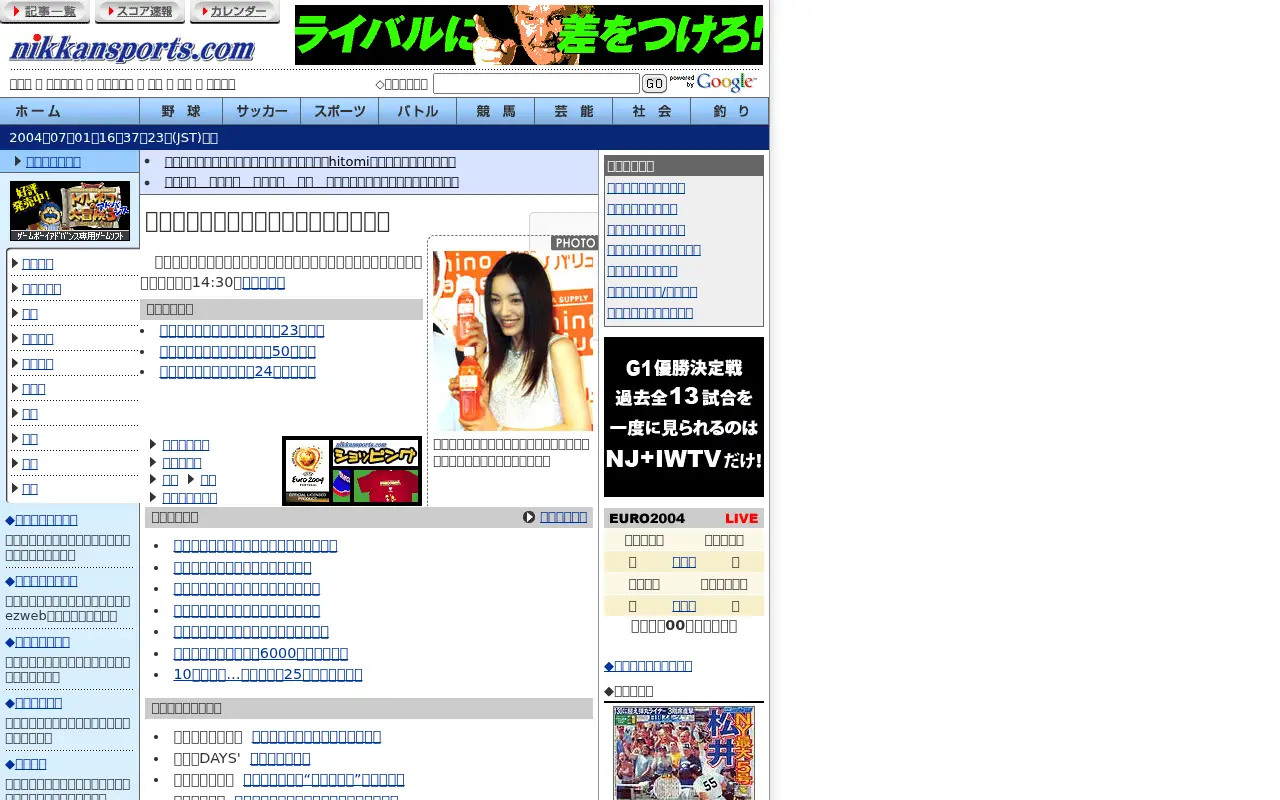Open the news link starting with 10

click(x=268, y=674)
